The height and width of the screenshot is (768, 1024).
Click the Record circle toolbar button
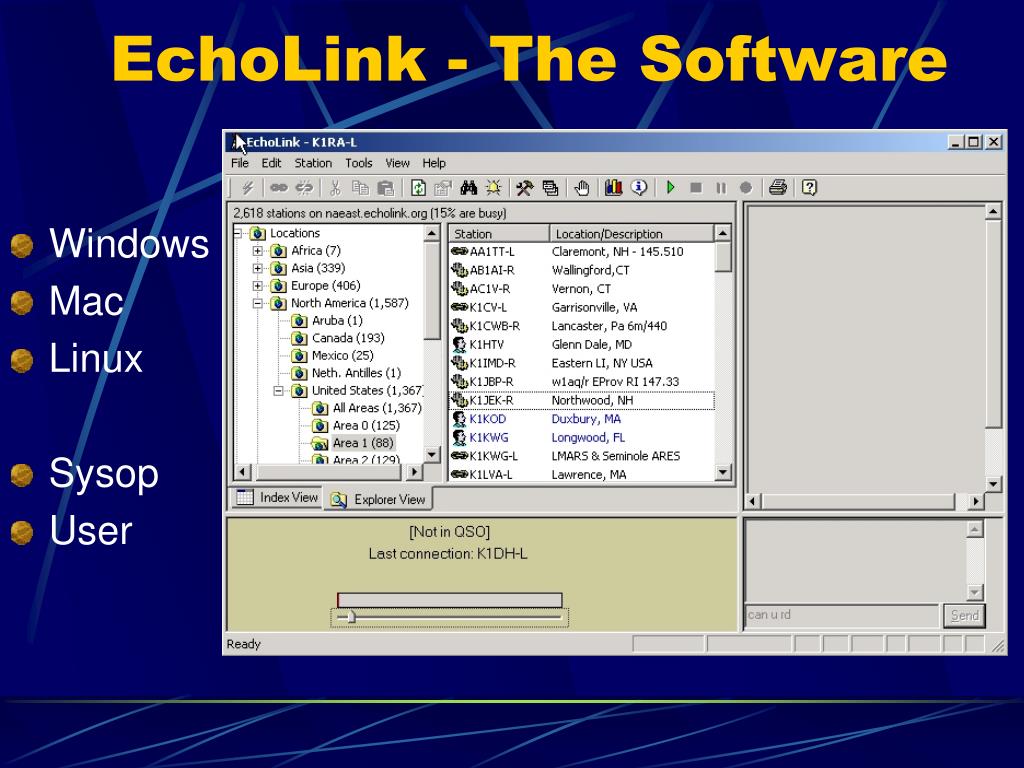[746, 188]
